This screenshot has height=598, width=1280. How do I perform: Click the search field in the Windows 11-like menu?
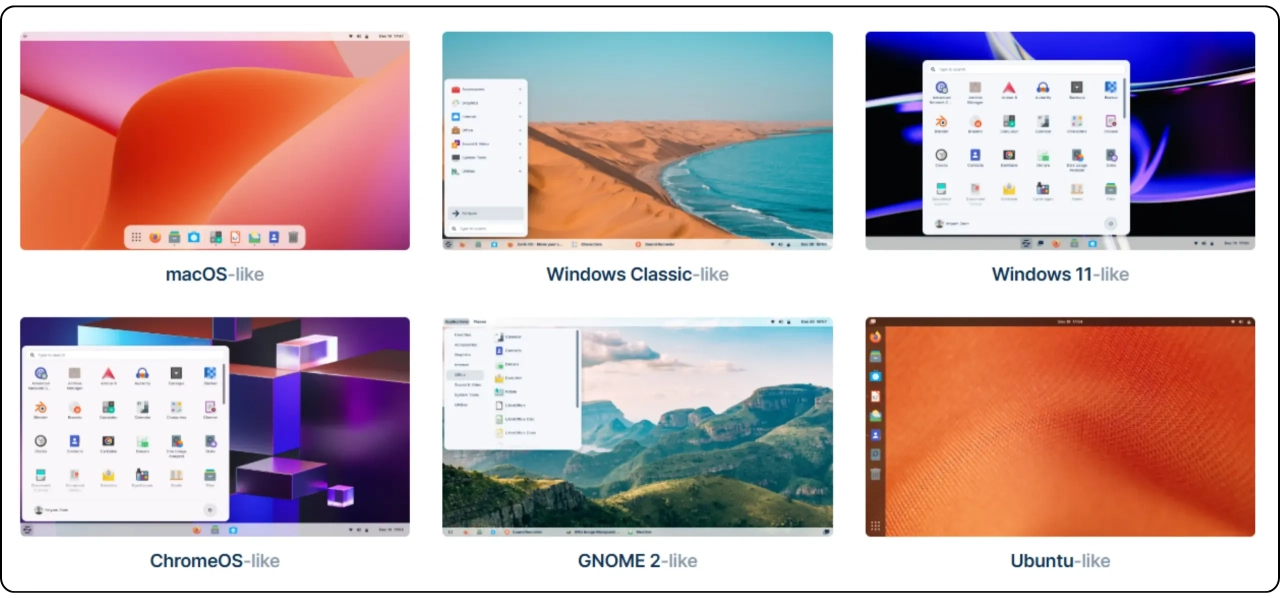click(1025, 69)
